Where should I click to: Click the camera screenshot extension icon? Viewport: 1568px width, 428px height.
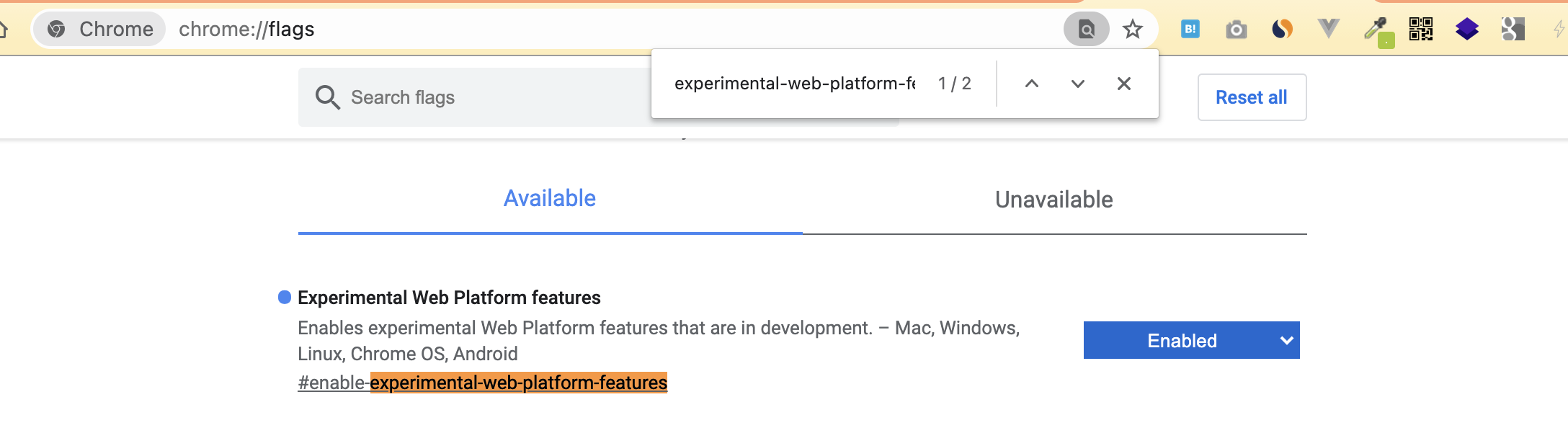click(1237, 30)
